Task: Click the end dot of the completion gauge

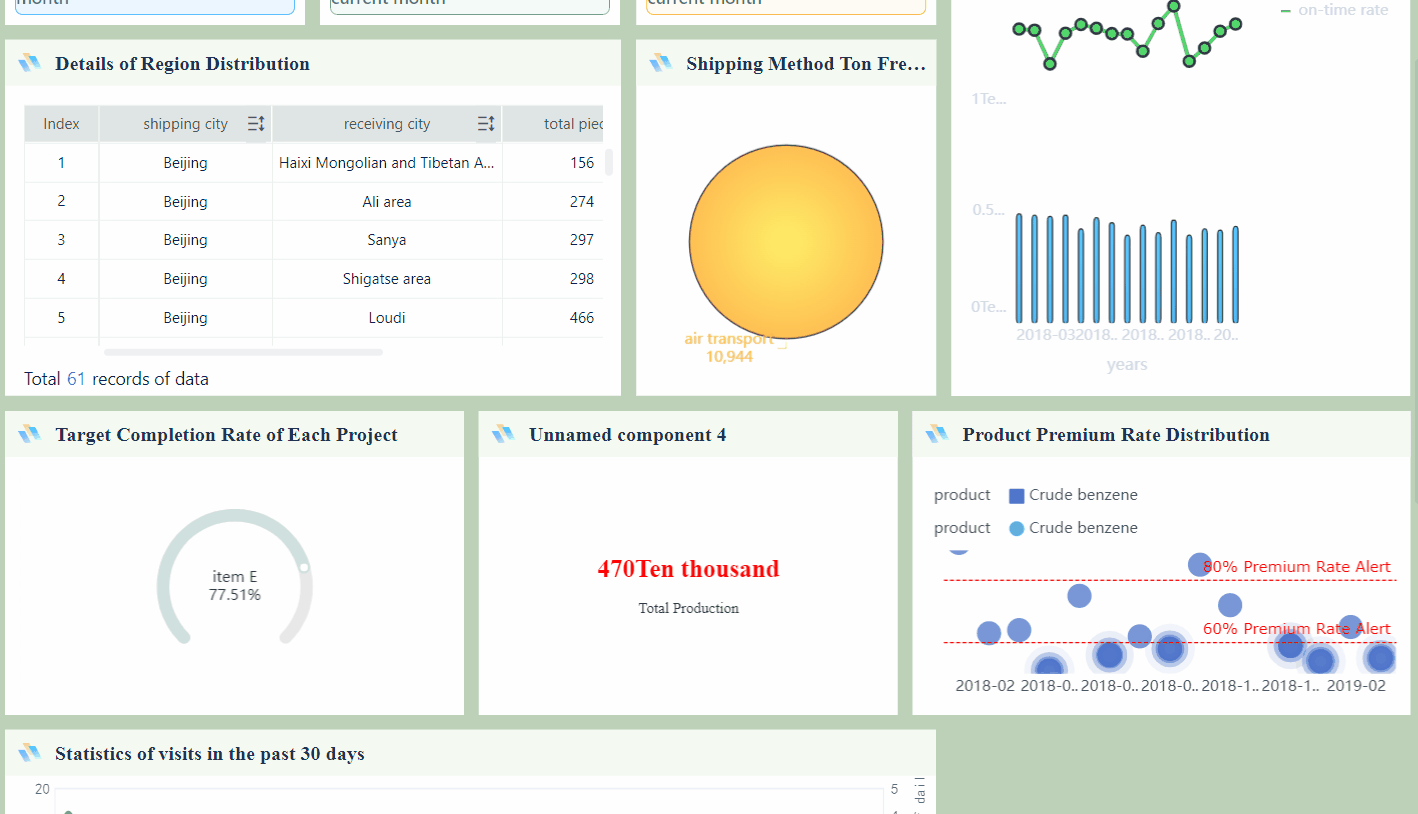Action: pos(304,567)
